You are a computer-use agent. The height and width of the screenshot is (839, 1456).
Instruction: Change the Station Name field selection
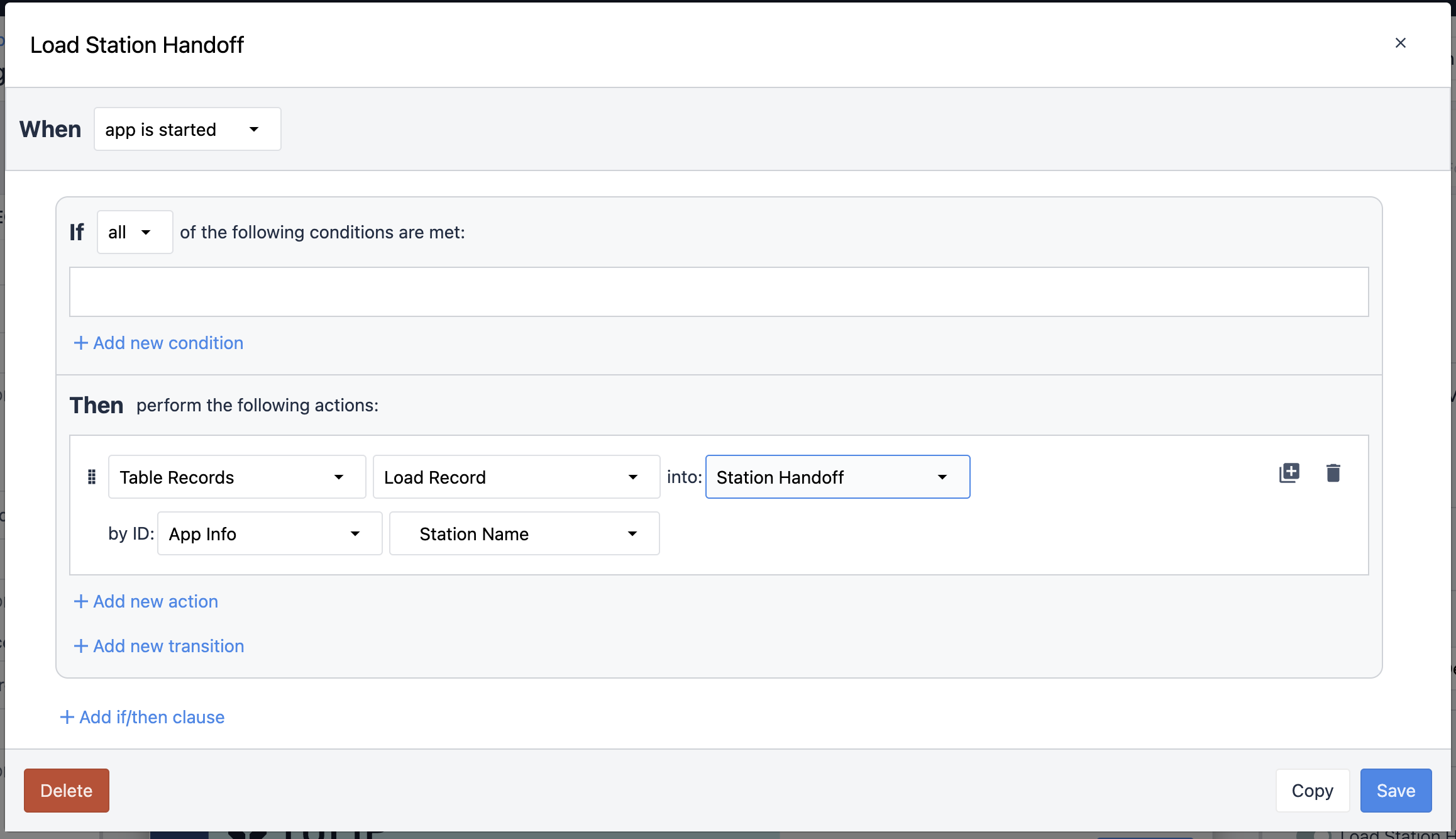(524, 534)
